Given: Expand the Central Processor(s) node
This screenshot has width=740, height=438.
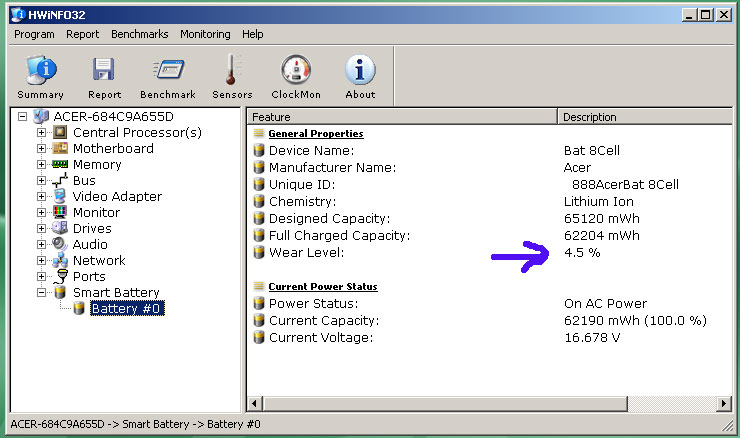Looking at the screenshot, I should pyautogui.click(x=42, y=133).
